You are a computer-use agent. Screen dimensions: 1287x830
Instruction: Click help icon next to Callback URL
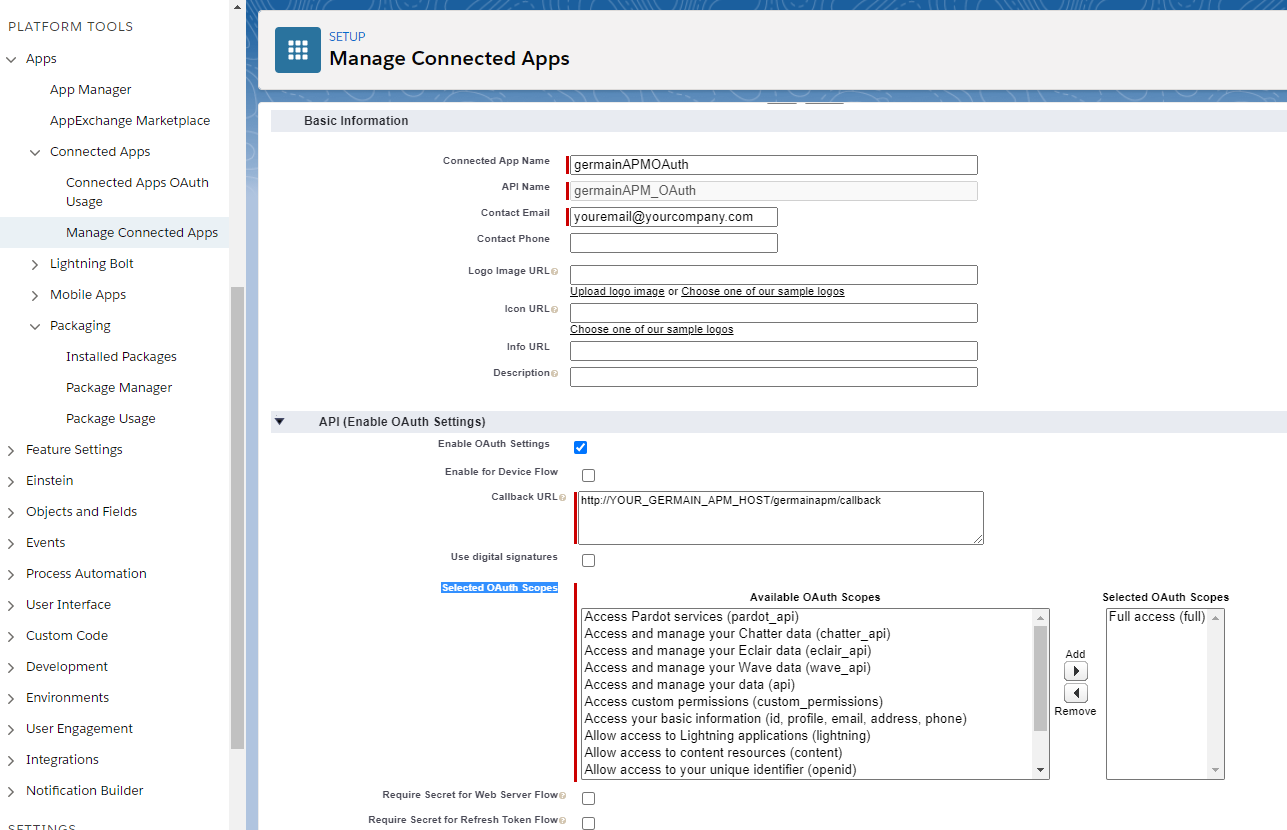[562, 498]
